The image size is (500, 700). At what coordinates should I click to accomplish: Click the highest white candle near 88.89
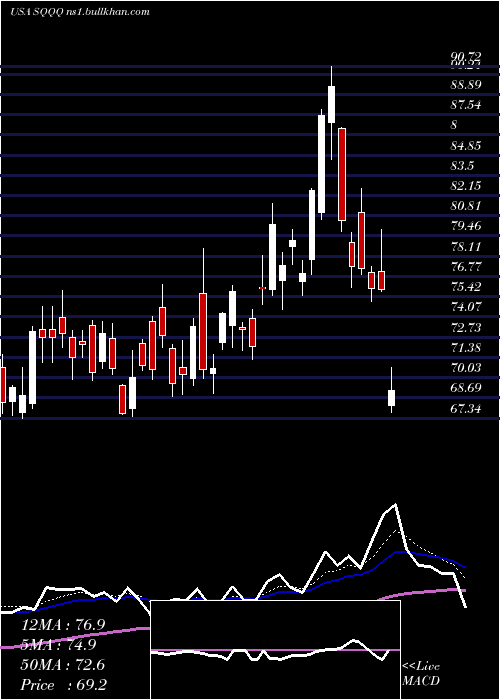coord(331,104)
